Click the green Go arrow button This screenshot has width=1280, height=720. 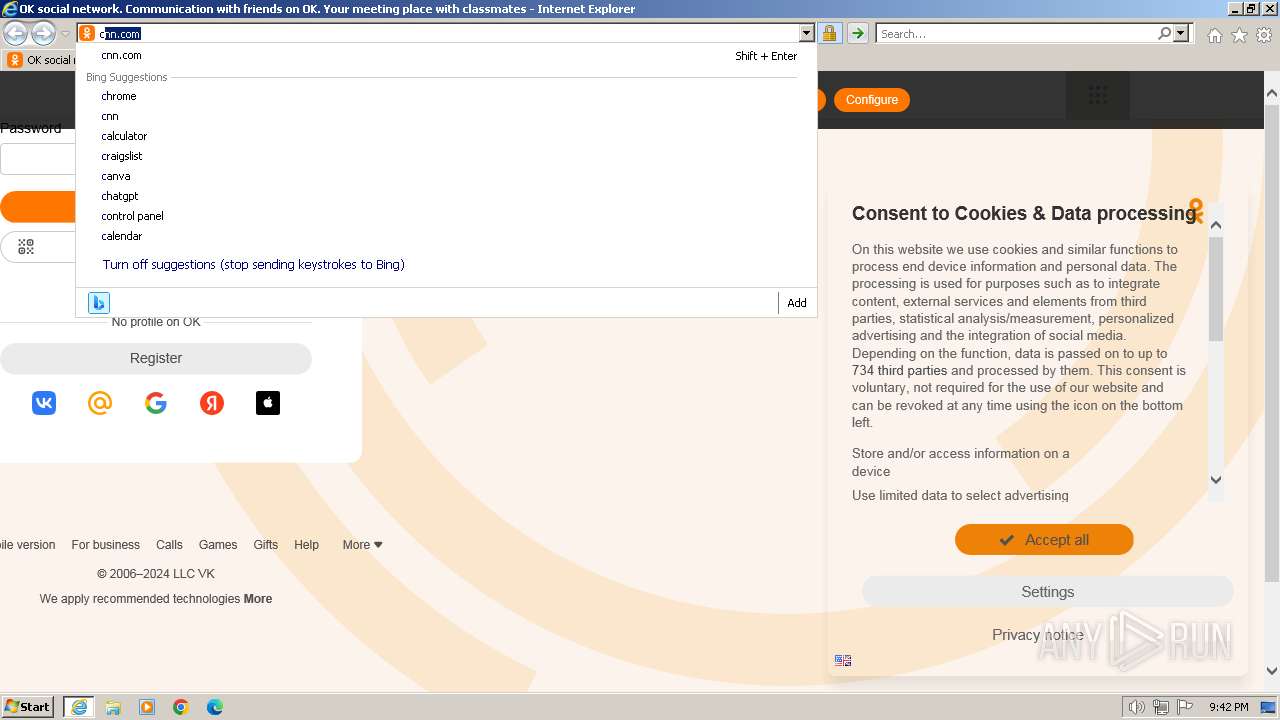858,33
